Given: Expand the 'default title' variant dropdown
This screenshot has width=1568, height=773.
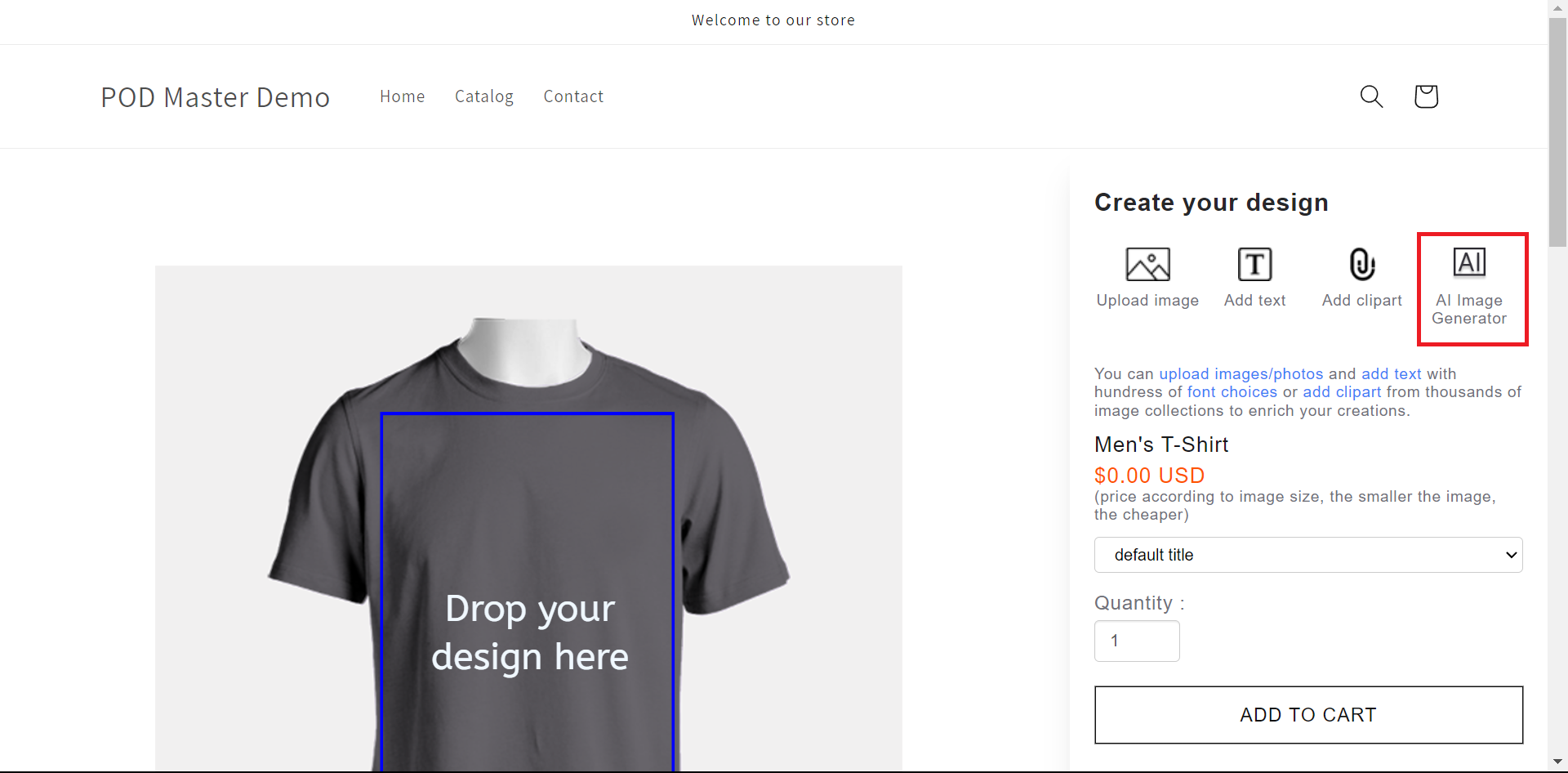Looking at the screenshot, I should pyautogui.click(x=1308, y=555).
